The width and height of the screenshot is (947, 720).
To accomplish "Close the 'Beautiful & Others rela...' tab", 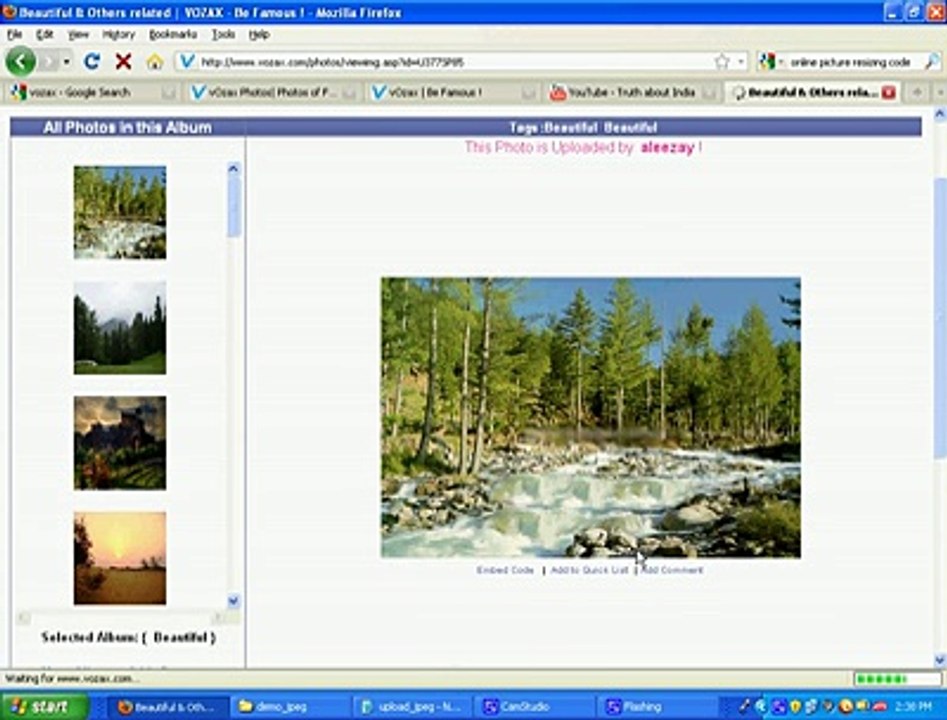I will [x=888, y=92].
